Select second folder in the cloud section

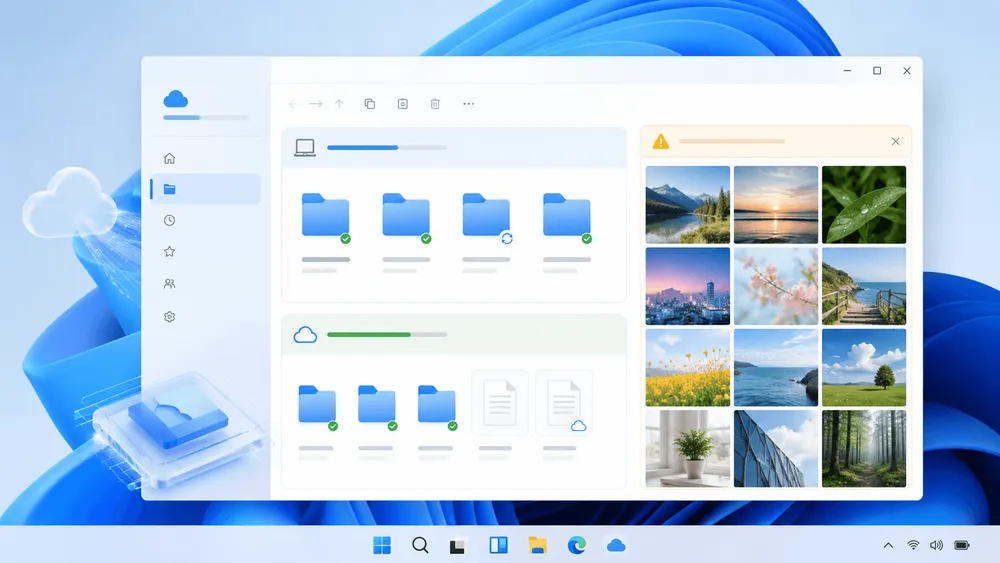point(377,407)
